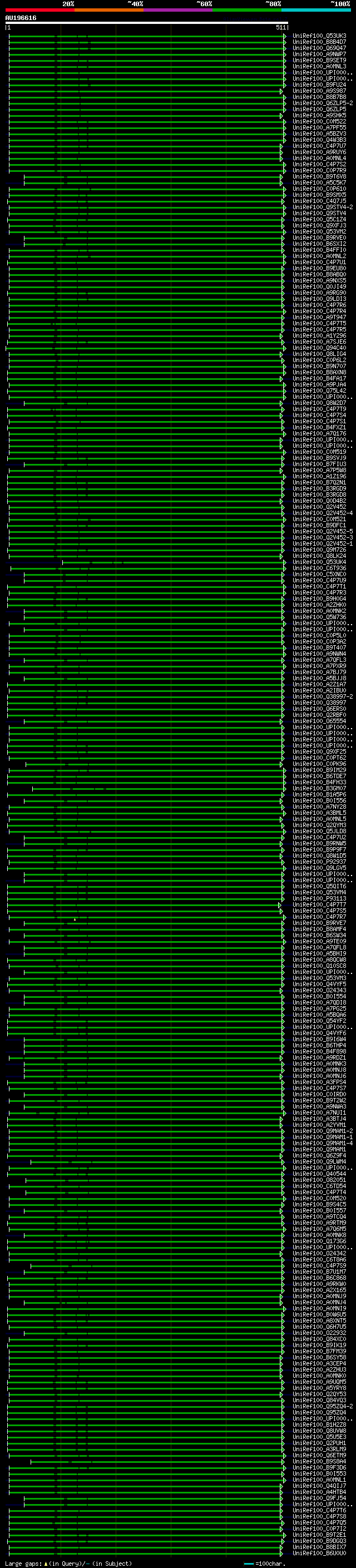Image resolution: width=356 pixels, height=1568 pixels.
Task: Select UniRef100_O24343 label
Action: coord(319,990)
